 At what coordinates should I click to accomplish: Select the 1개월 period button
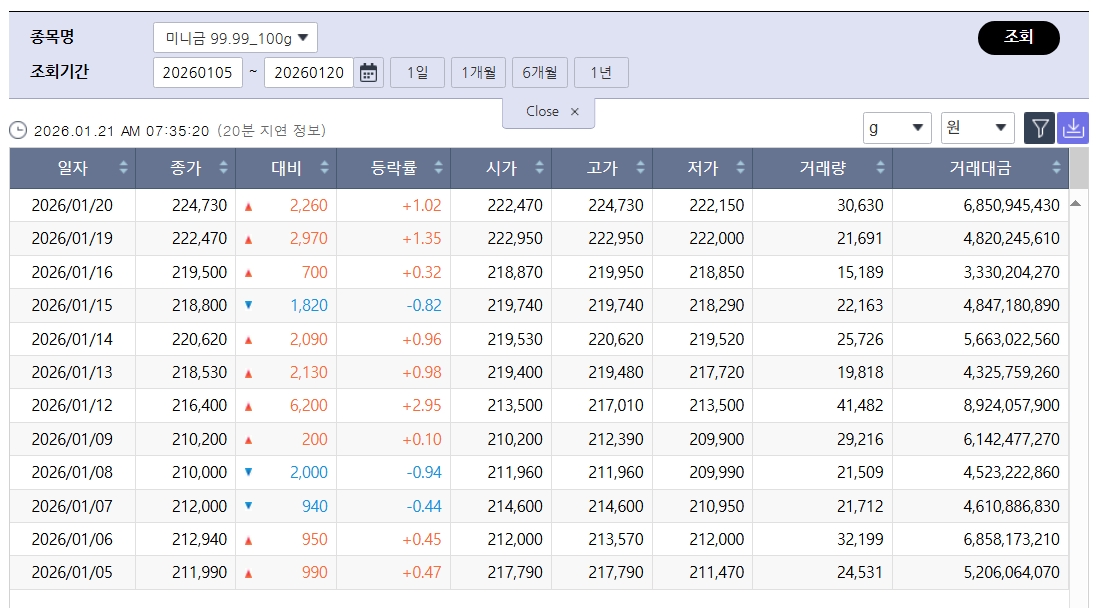coord(478,73)
